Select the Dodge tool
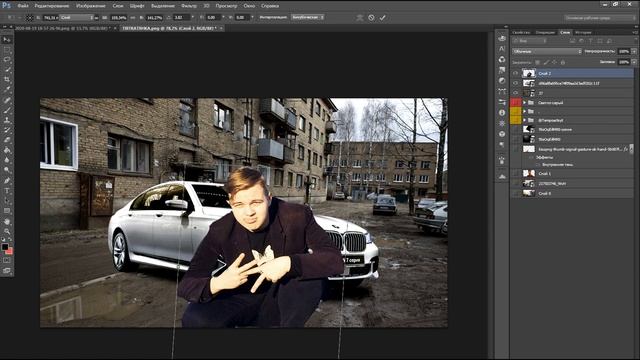Viewport: 640px width, 360px height. coord(7,170)
